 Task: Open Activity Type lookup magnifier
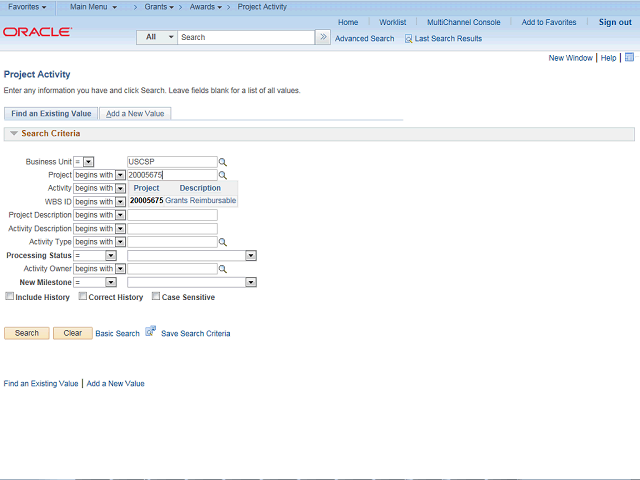point(222,242)
